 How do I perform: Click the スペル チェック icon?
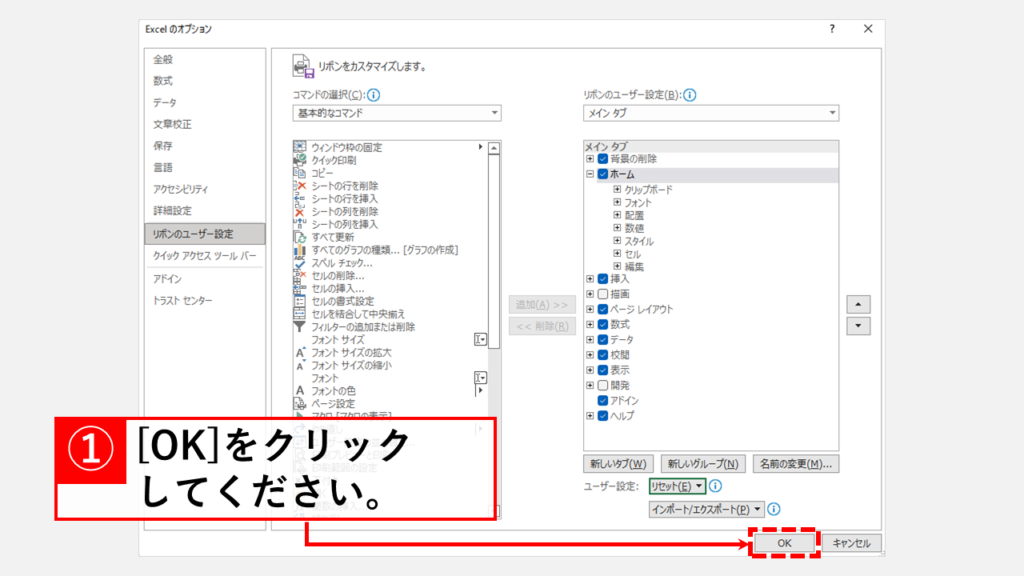click(300, 263)
